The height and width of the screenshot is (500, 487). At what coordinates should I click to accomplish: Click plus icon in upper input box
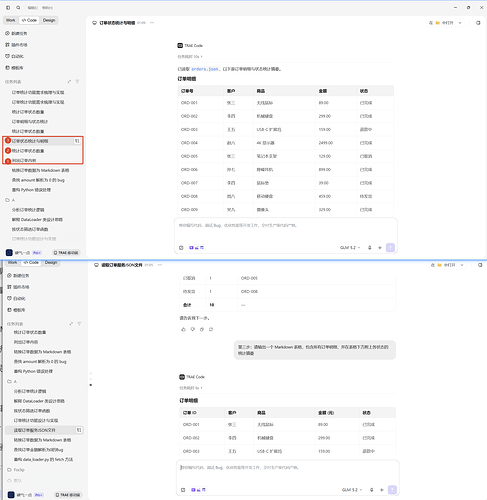pyautogui.click(x=380, y=248)
